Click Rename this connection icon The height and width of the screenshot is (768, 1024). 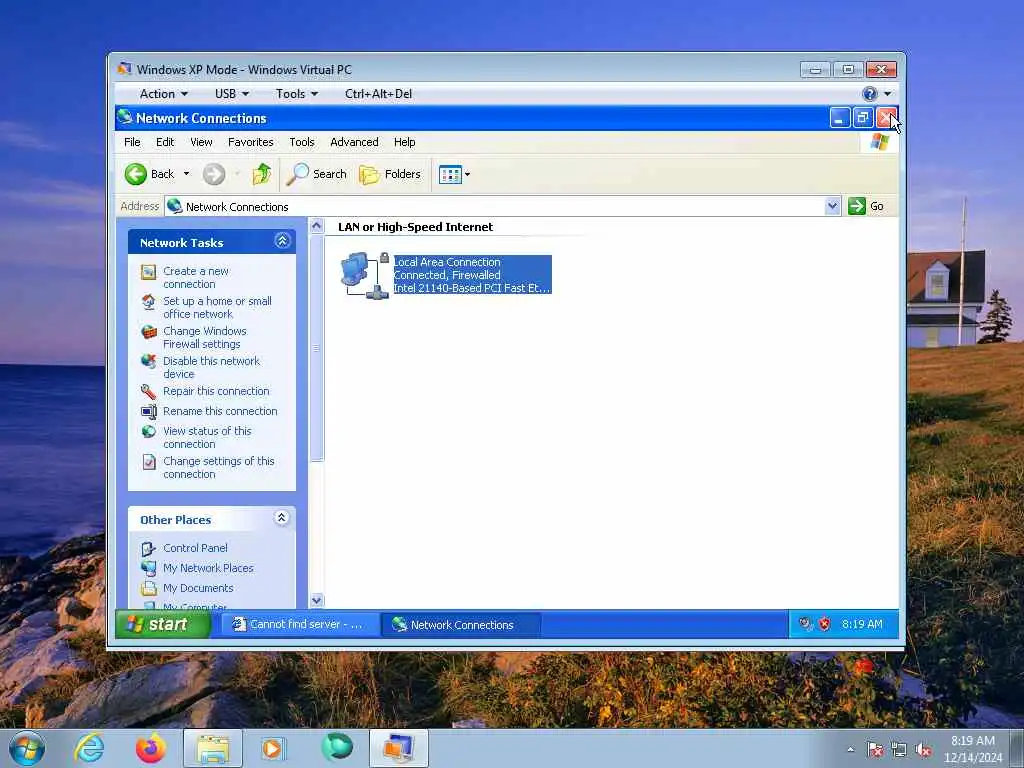[149, 411]
